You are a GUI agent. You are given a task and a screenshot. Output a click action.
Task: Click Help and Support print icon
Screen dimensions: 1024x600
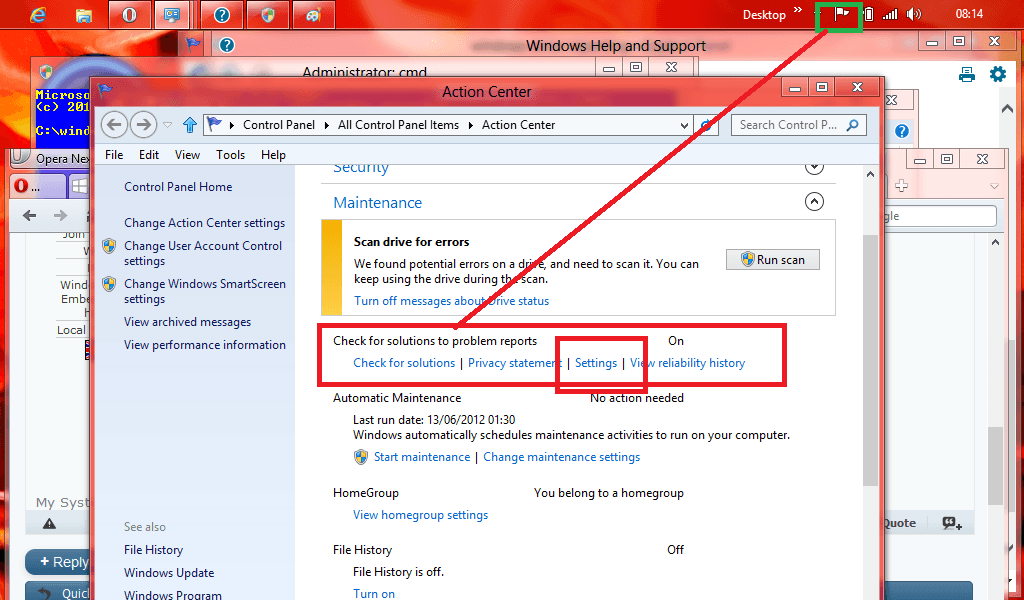pos(967,74)
